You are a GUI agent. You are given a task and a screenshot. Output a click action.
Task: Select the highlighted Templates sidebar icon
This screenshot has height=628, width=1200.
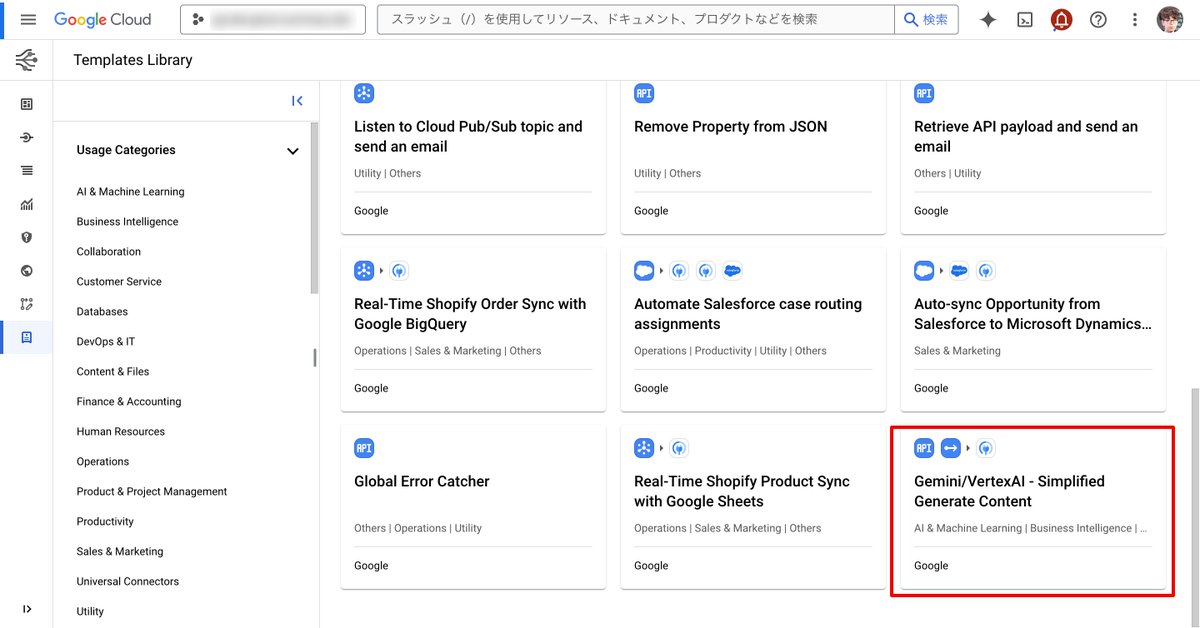[26, 337]
